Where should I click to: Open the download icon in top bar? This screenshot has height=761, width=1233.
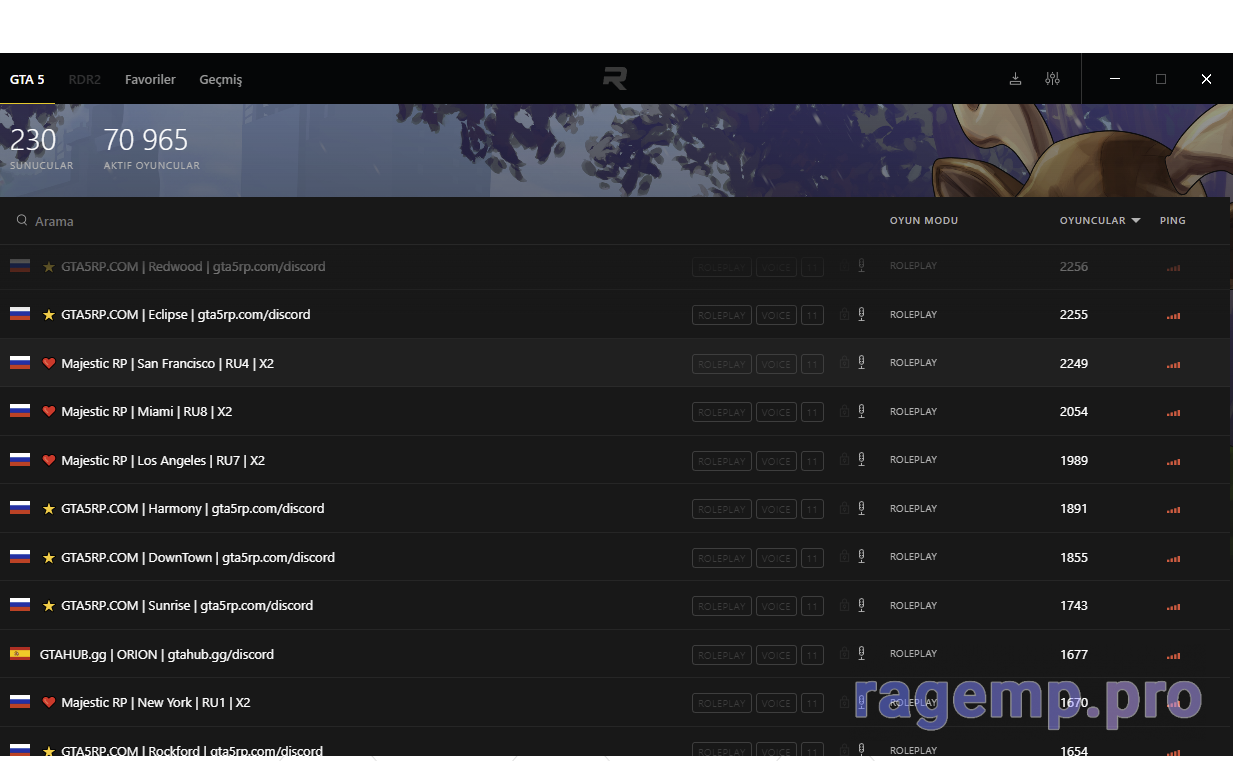coord(1015,79)
